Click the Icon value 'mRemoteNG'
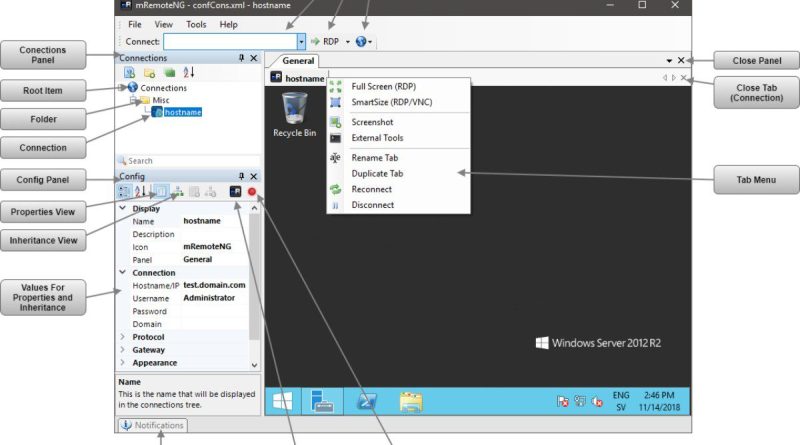Image resolution: width=800 pixels, height=445 pixels. pyautogui.click(x=207, y=246)
